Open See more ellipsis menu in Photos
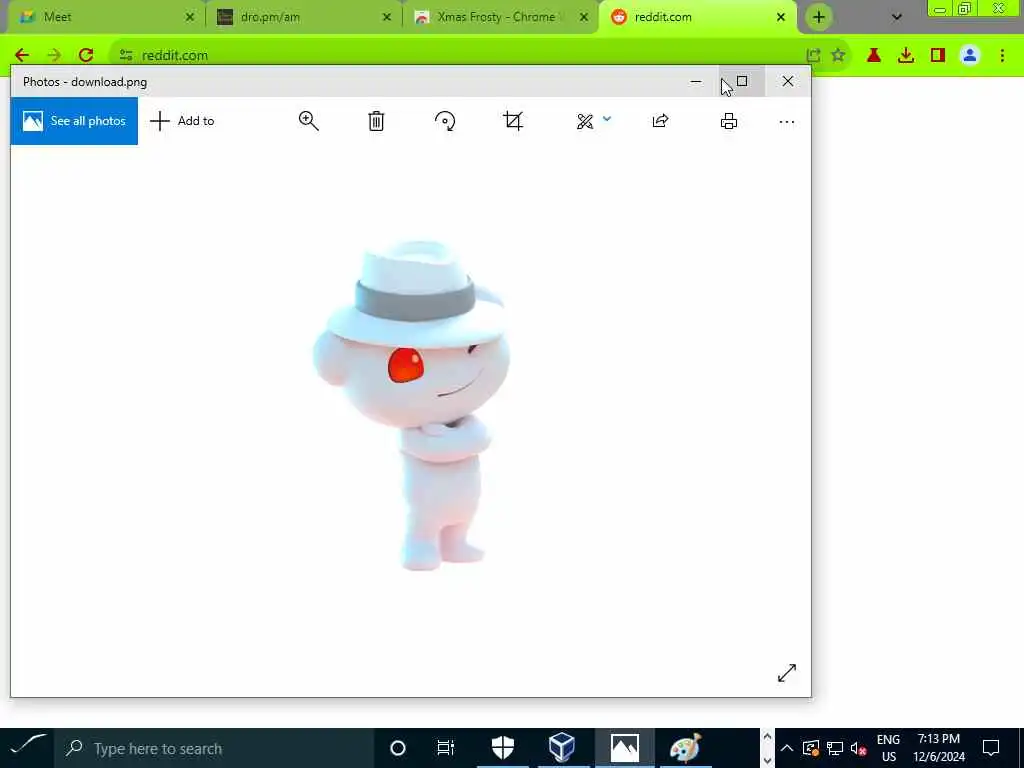 click(786, 121)
